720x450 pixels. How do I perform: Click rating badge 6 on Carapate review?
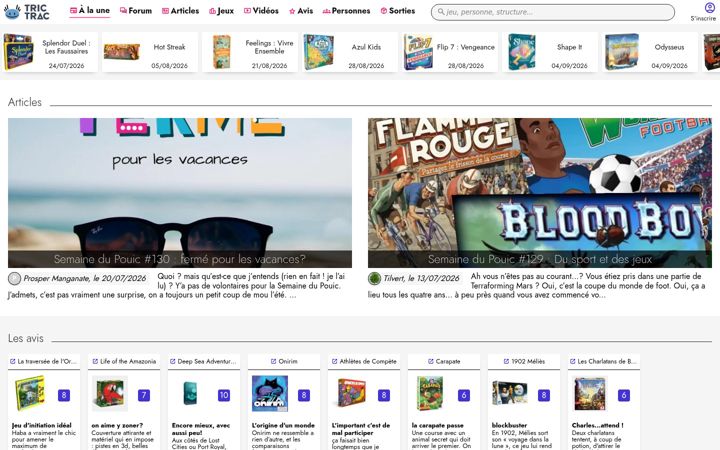tap(464, 395)
